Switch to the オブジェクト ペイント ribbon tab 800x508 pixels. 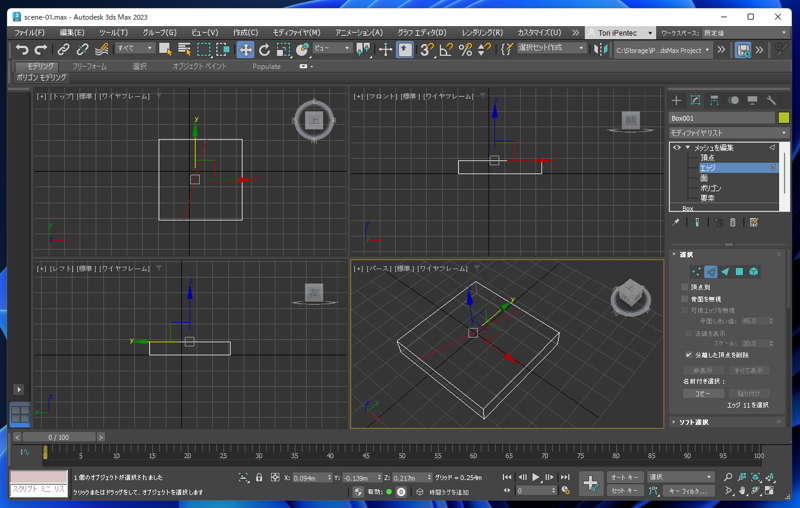[199, 66]
